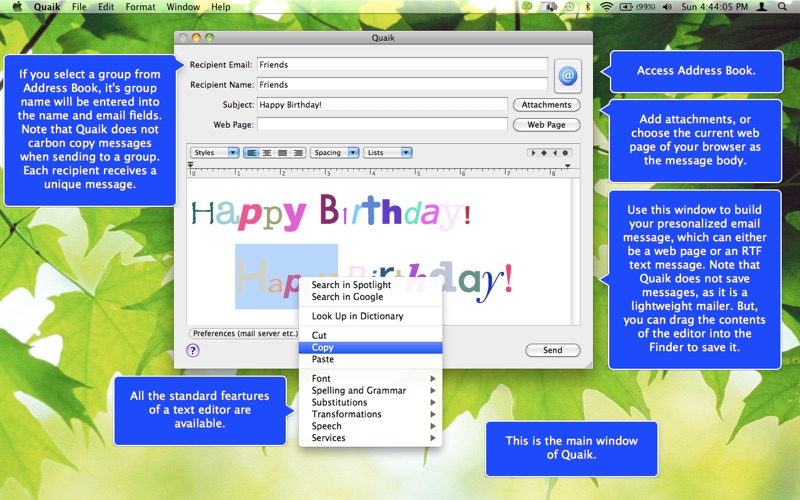Open Spotlight search magnifier
The height and width of the screenshot is (500, 800).
pos(782,7)
